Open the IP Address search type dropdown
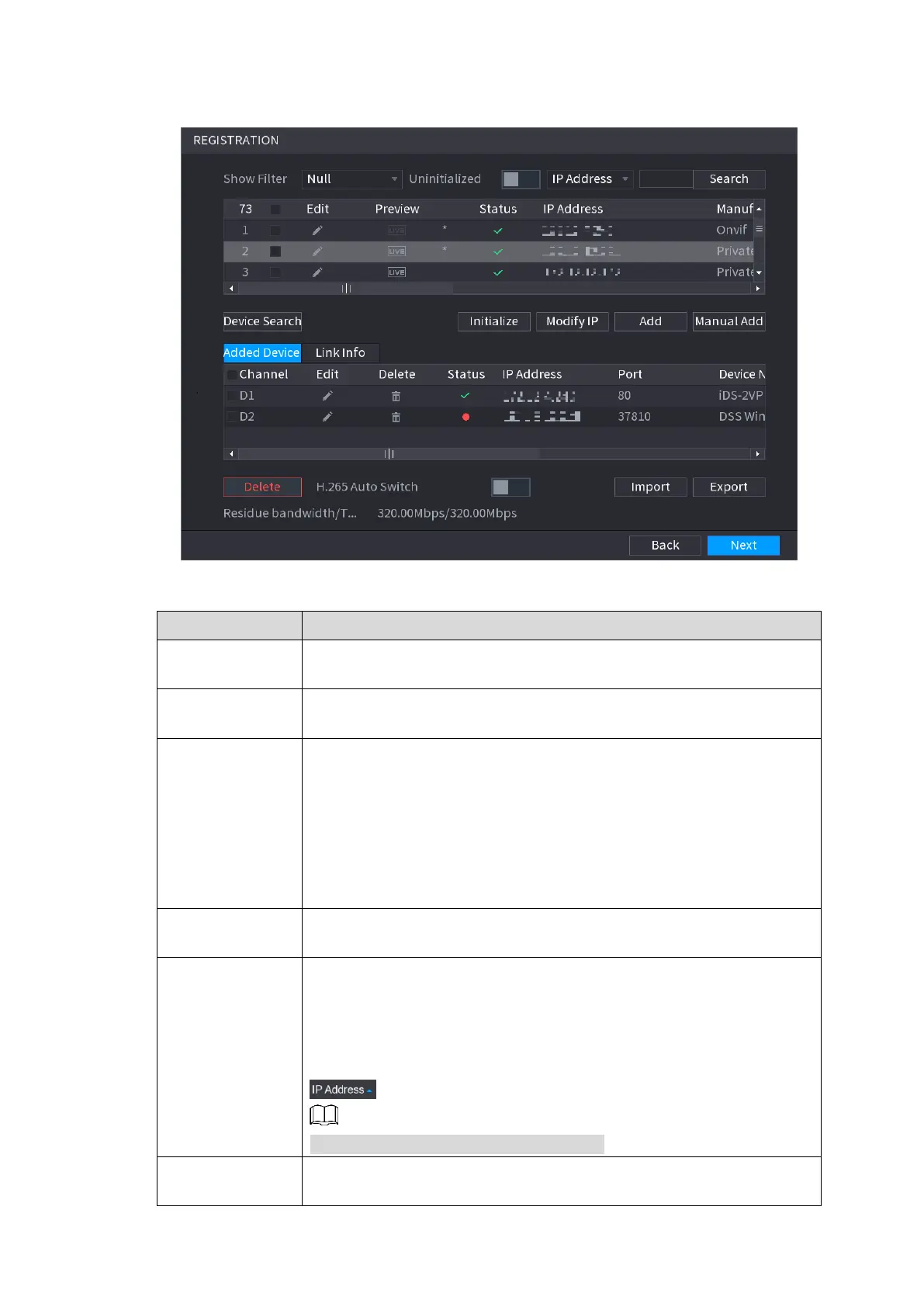The width and height of the screenshot is (924, 1307). click(x=590, y=179)
